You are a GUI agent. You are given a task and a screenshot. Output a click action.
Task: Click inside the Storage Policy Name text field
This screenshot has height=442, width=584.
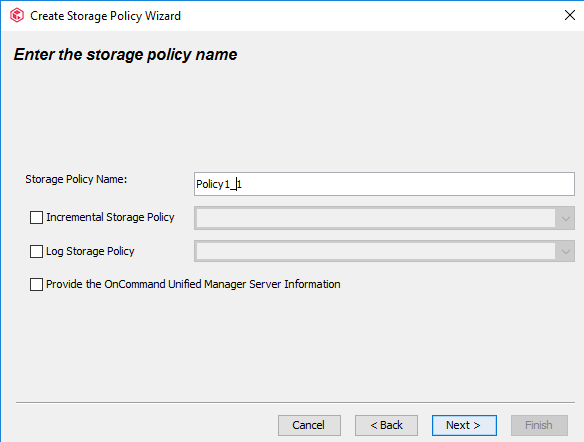coord(384,184)
